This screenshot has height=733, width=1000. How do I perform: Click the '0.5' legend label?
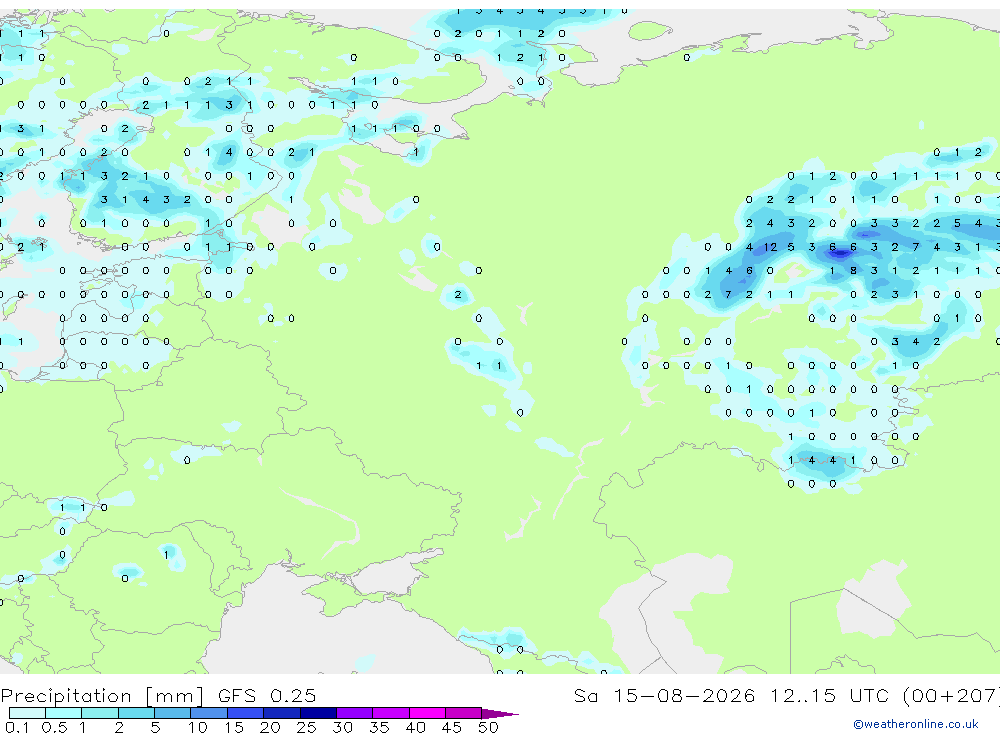pos(54,727)
